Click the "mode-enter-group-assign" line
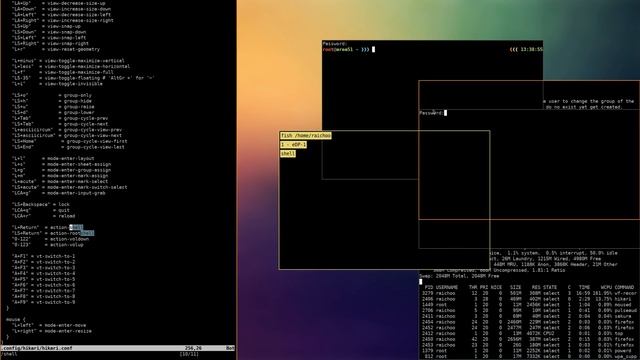This screenshot has height=360, width=640. [61, 170]
